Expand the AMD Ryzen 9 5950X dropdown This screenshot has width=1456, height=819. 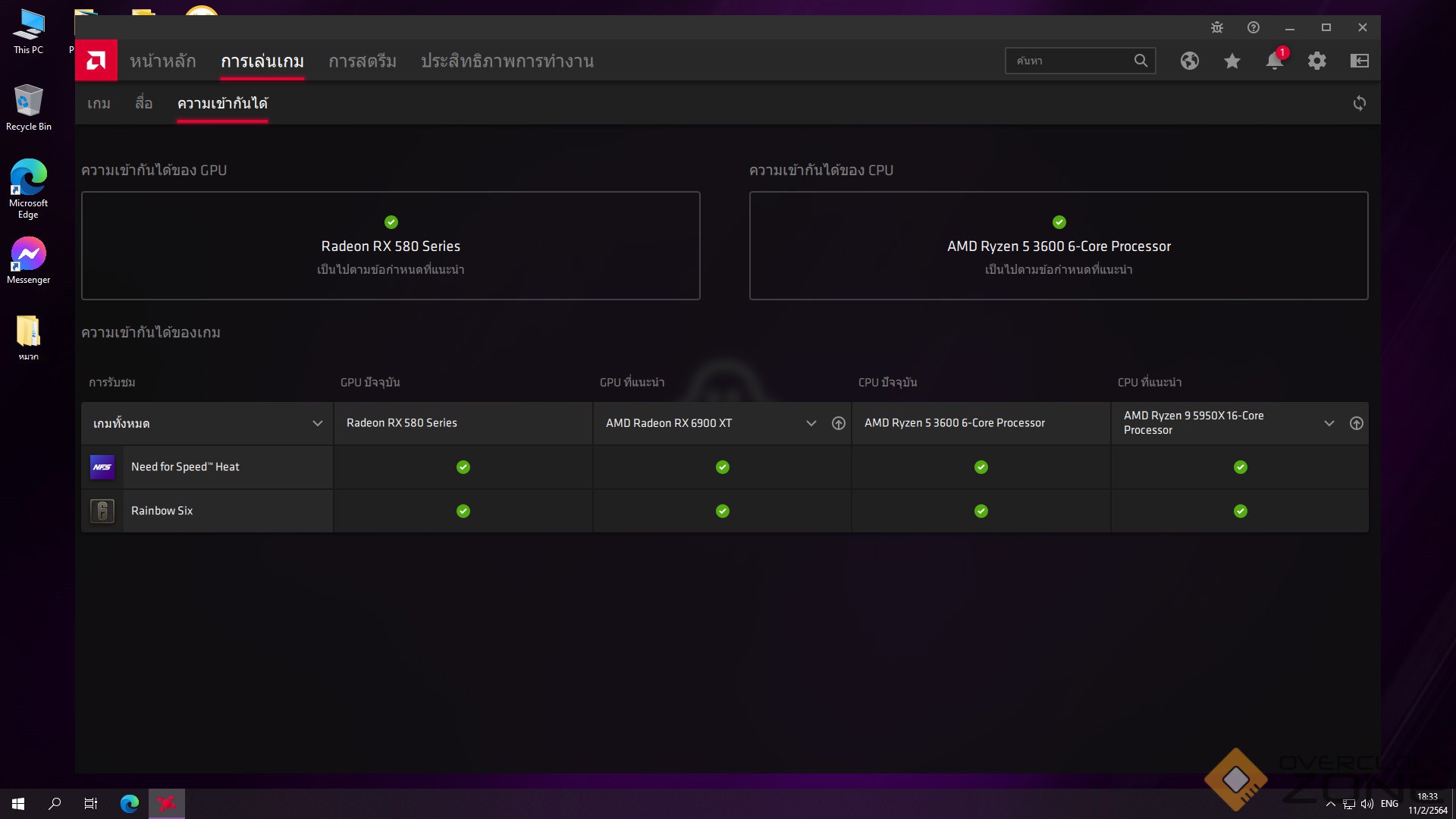tap(1329, 423)
